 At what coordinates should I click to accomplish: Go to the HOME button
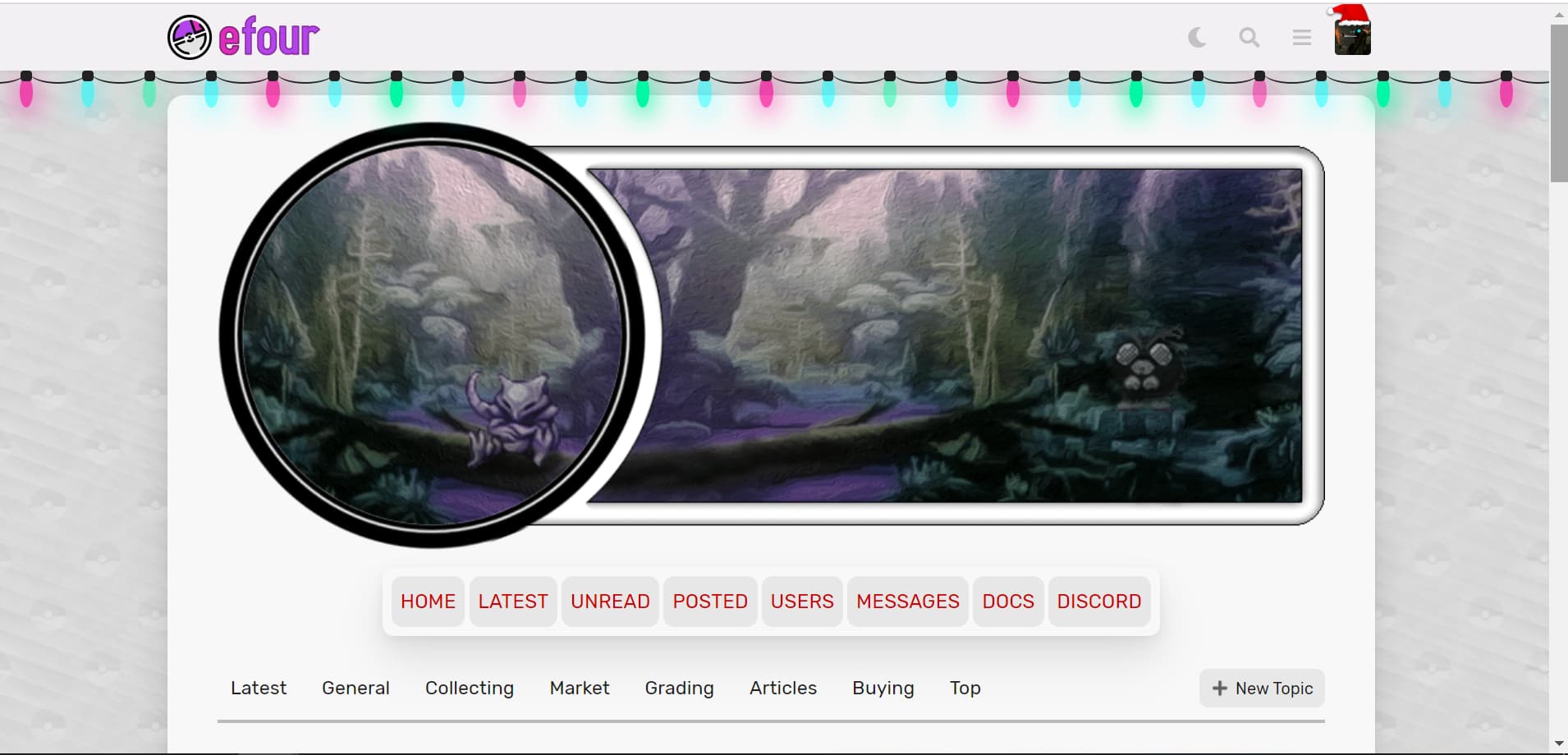tap(428, 602)
